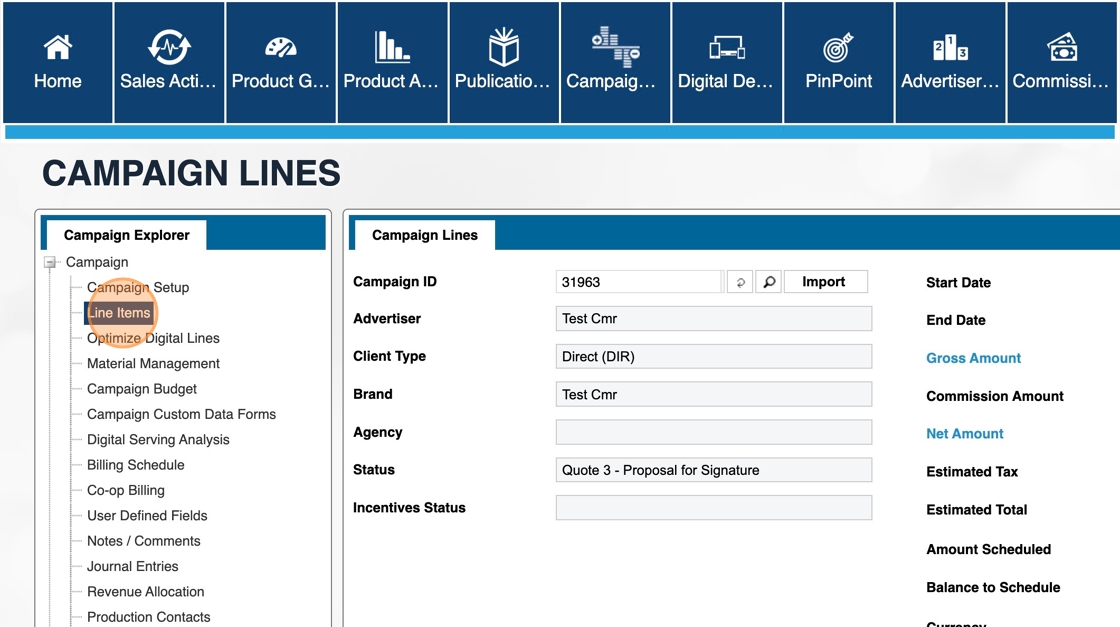Click the Advertiser field
The image size is (1120, 627).
tap(714, 318)
